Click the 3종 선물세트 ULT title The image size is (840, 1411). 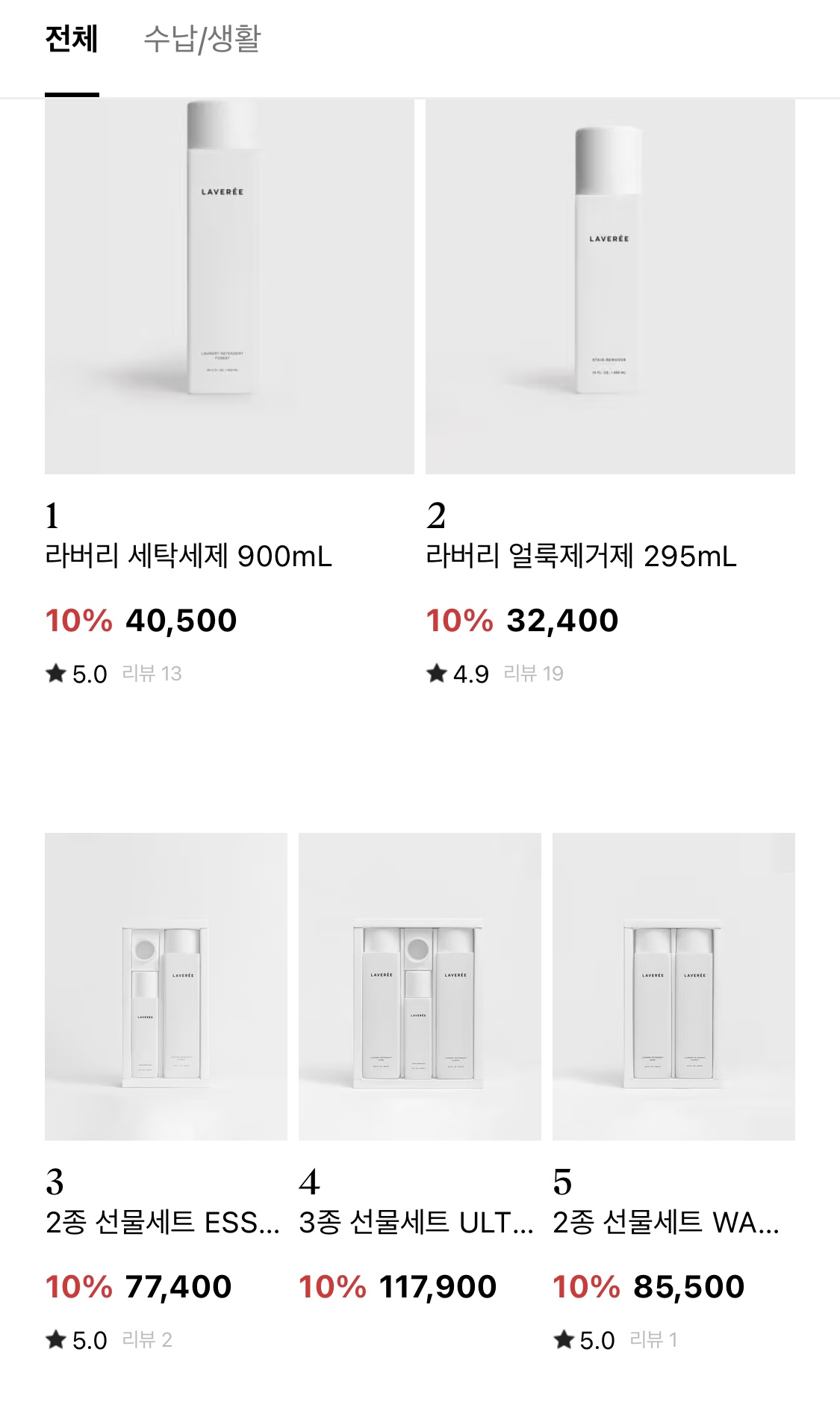416,1223
